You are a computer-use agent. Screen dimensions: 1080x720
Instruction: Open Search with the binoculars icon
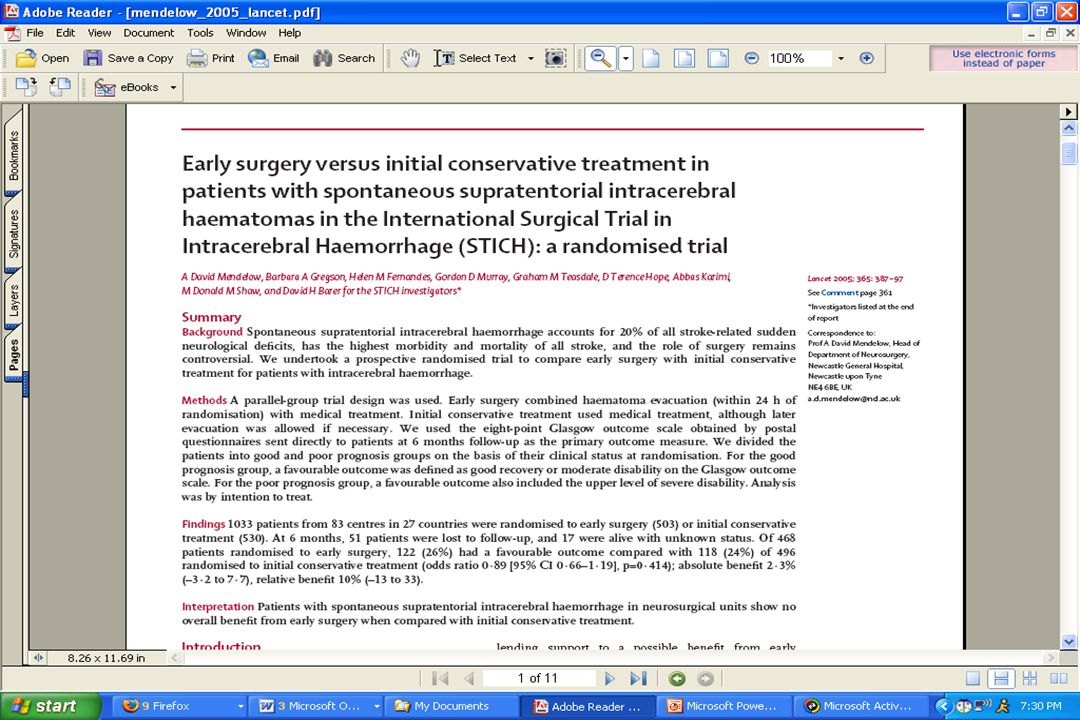(x=322, y=59)
